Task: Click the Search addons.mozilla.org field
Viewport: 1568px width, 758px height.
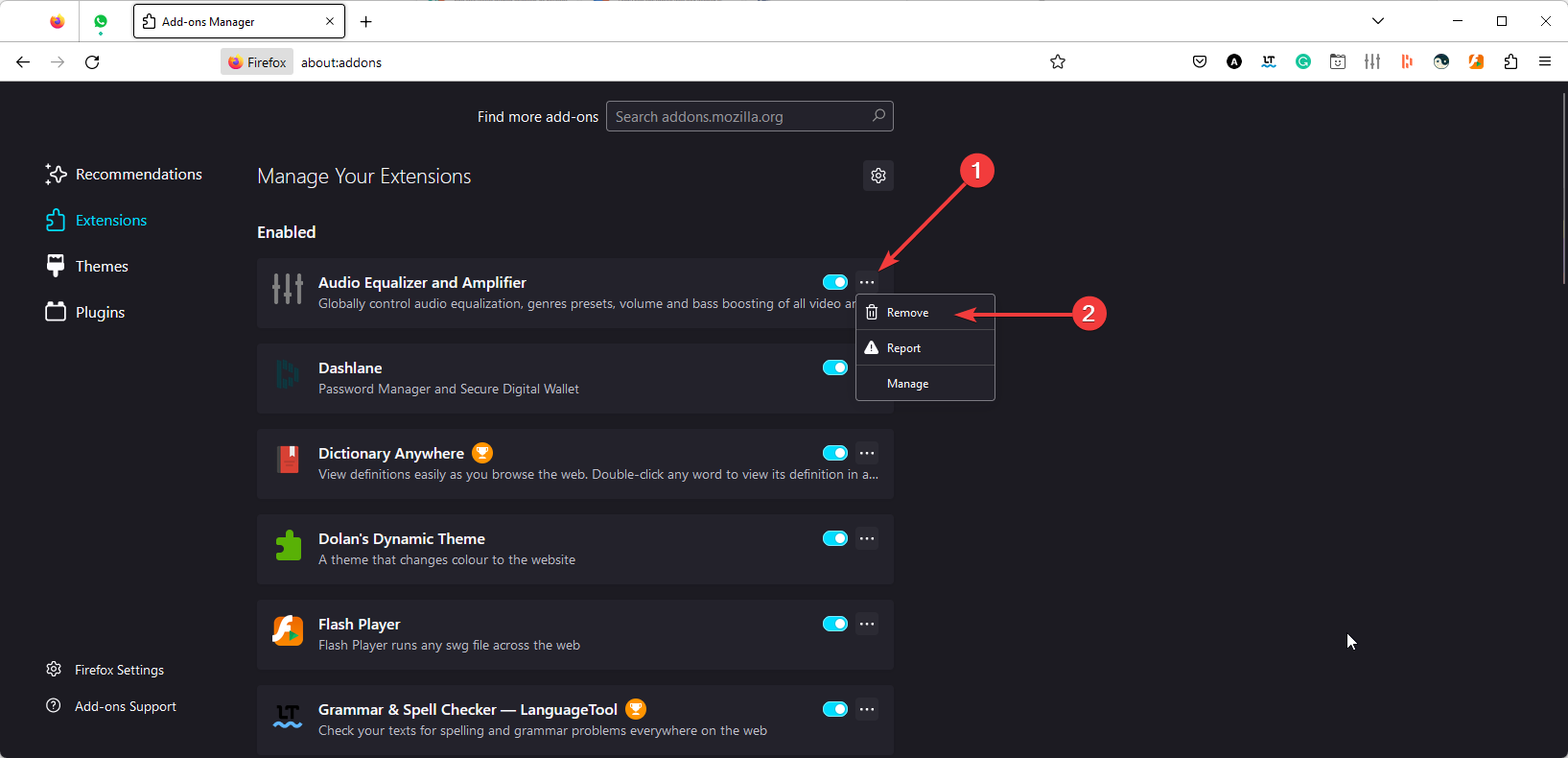Action: click(x=750, y=116)
